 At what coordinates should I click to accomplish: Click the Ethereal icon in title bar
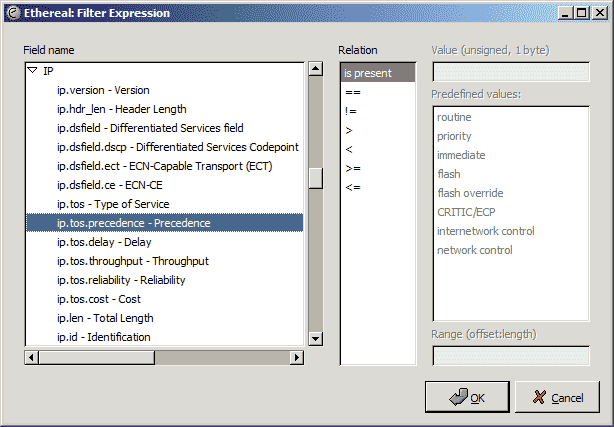point(14,13)
